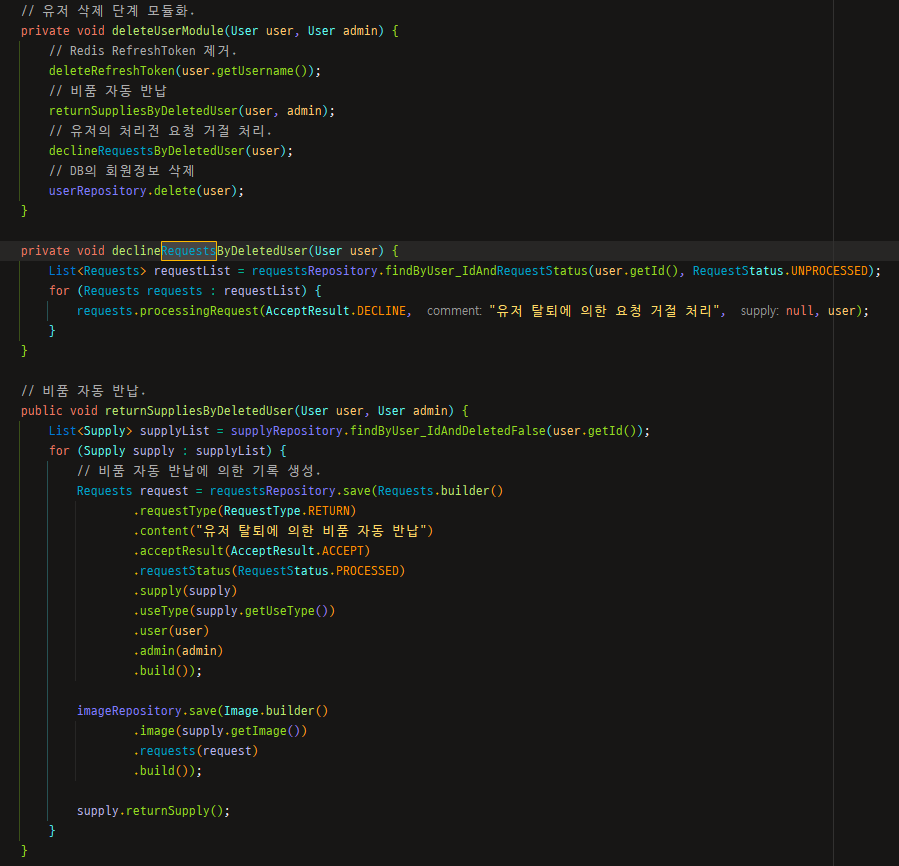This screenshot has height=866, width=899.
Task: Click the findByUser_IdAndRequestStatus method call
Action: 486,271
